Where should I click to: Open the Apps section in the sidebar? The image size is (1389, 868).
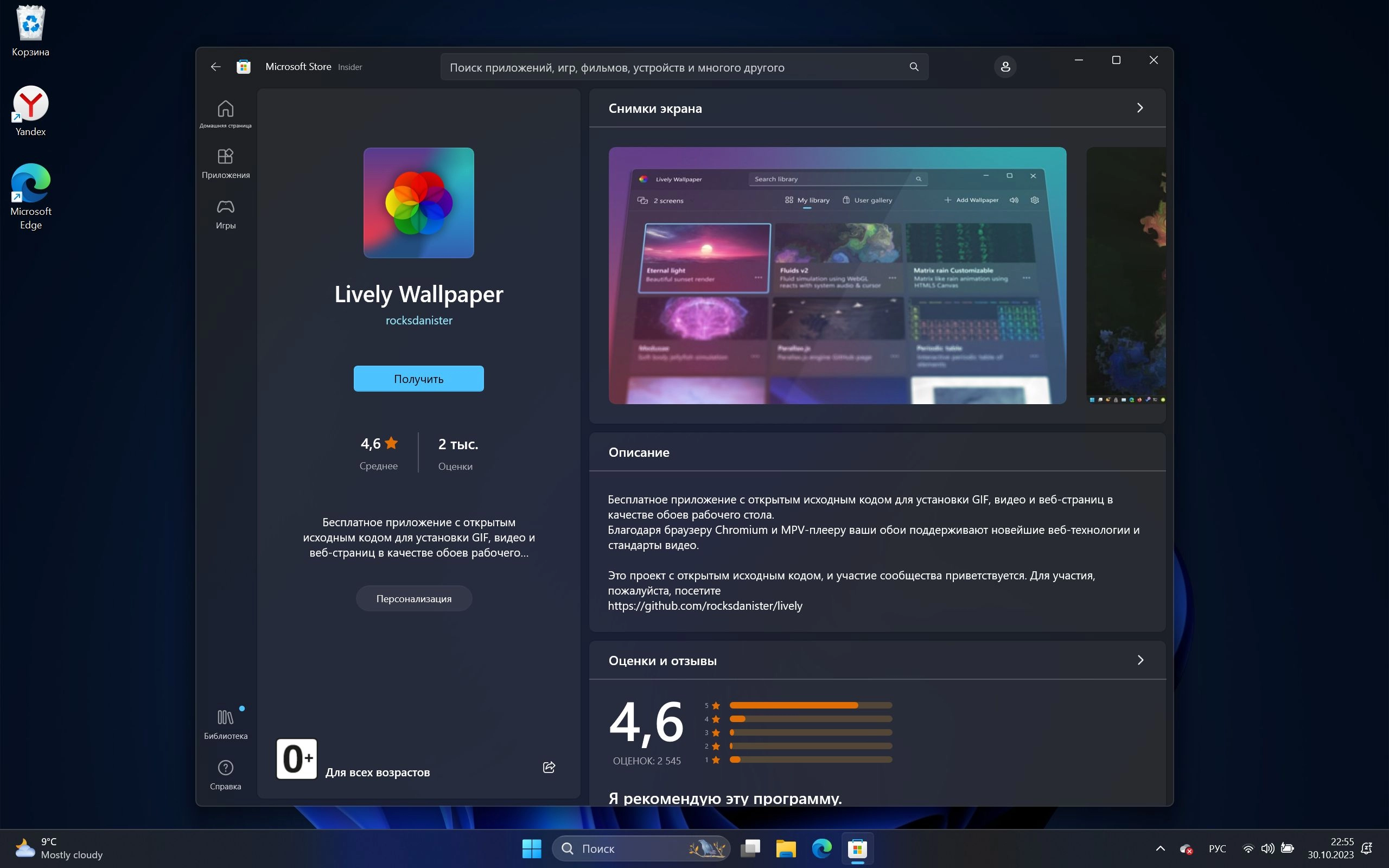226,164
